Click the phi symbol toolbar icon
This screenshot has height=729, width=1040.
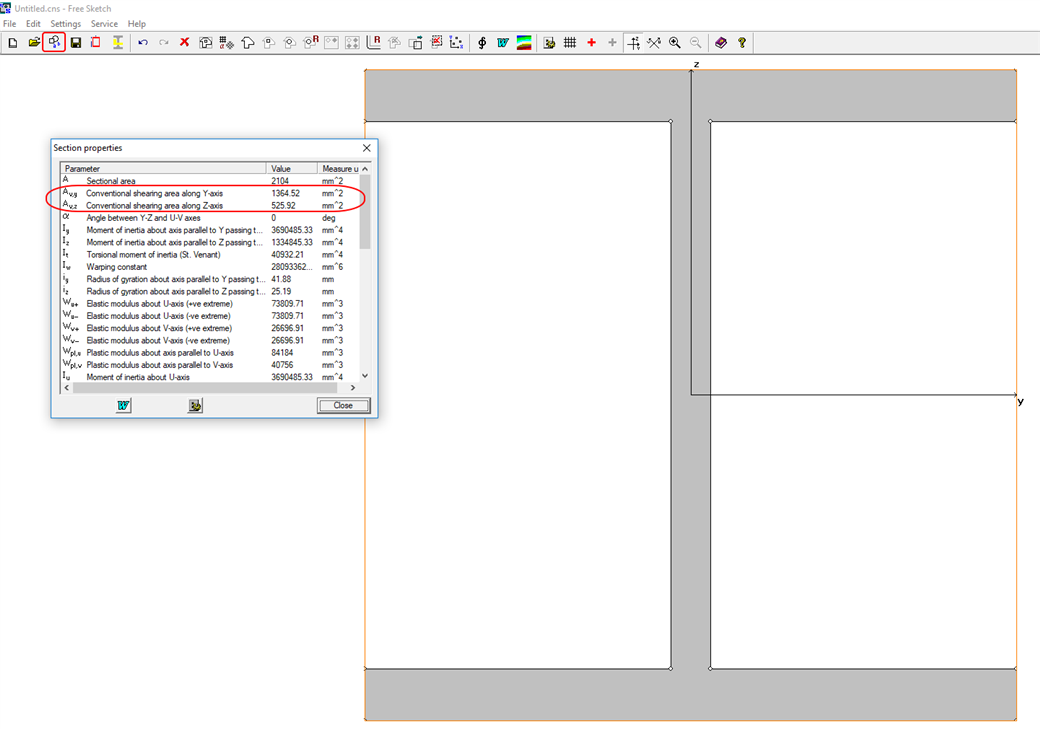(482, 42)
